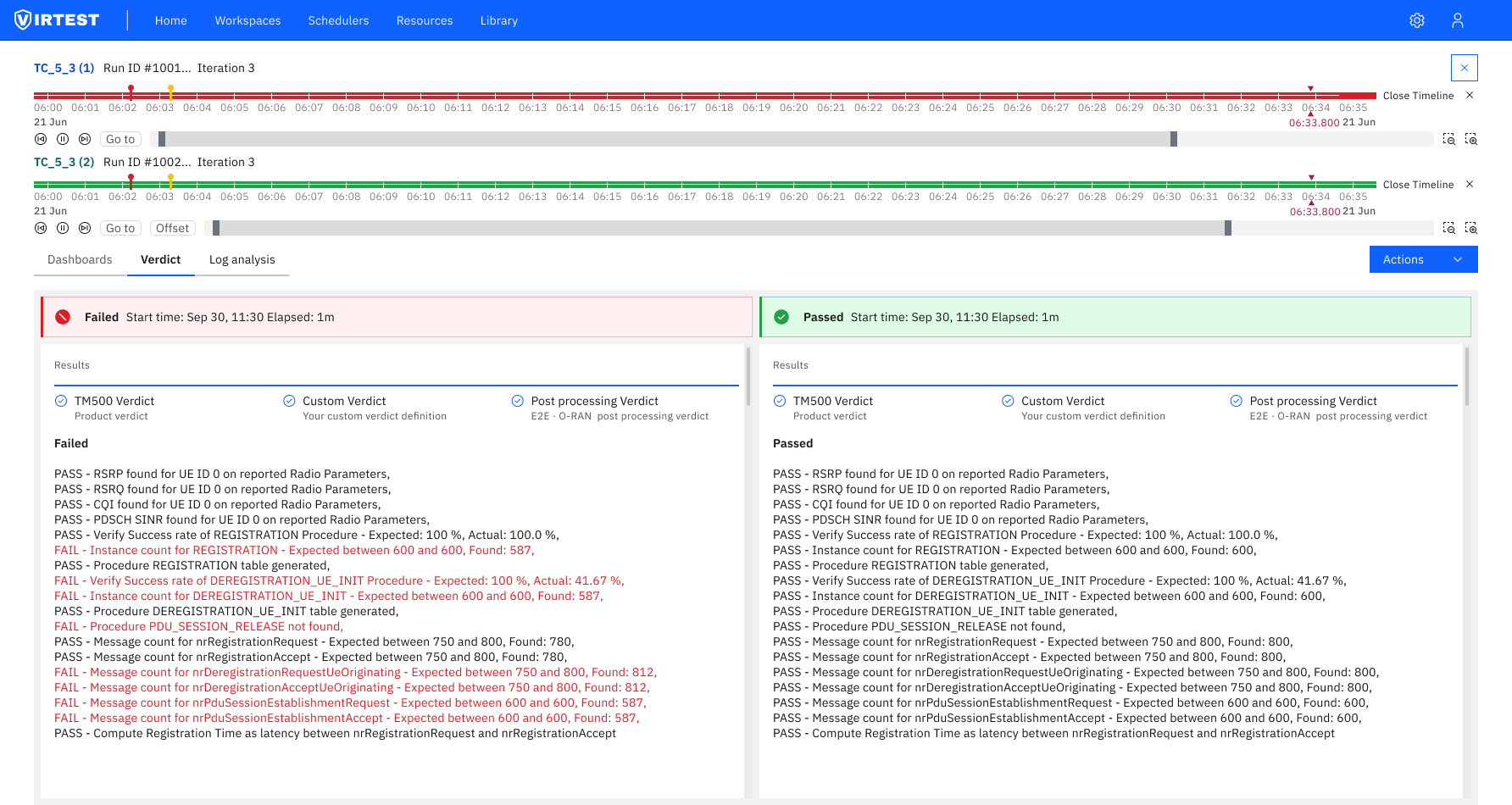Skip to timeline start on TC_5_3 (1)
Screen dimensions: 1512x805
41,138
